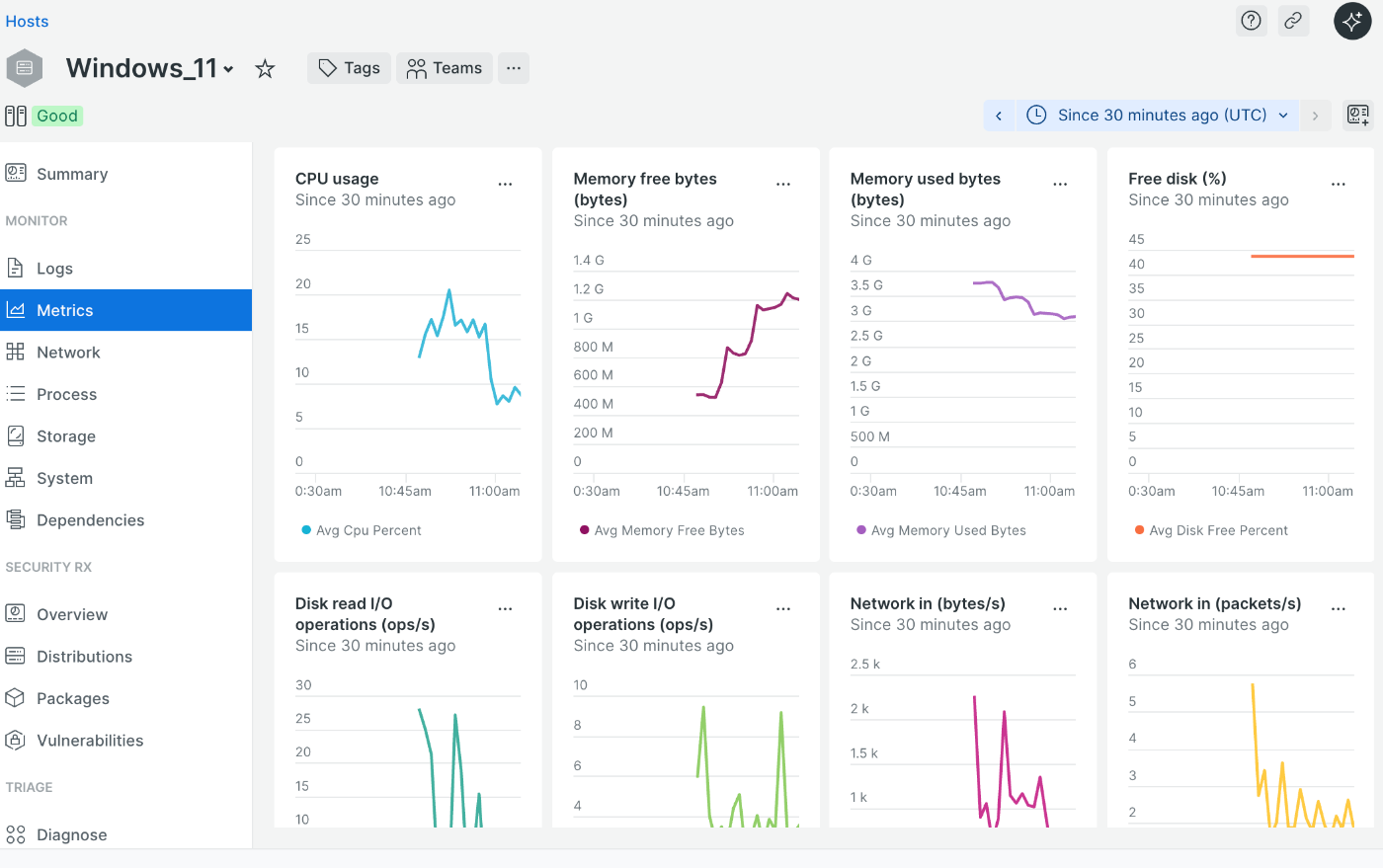Image resolution: width=1383 pixels, height=868 pixels.
Task: Navigate to Network section
Action: point(125,352)
